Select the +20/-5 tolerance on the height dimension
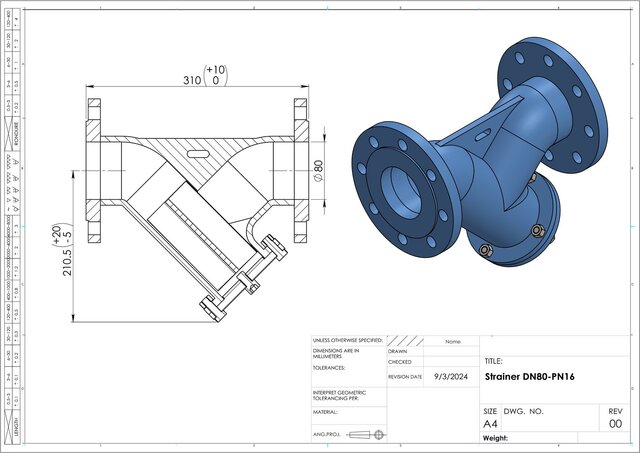This screenshot has height=453, width=640. tap(62, 232)
